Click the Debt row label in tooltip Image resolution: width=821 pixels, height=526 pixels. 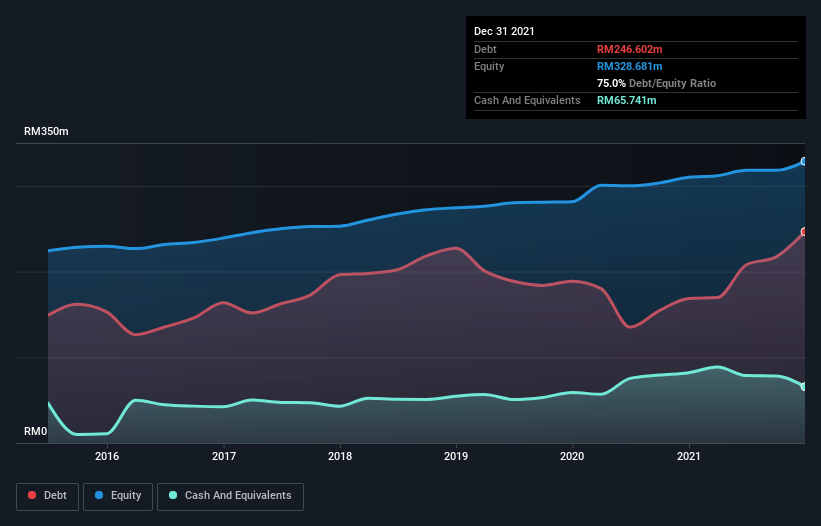pos(485,49)
